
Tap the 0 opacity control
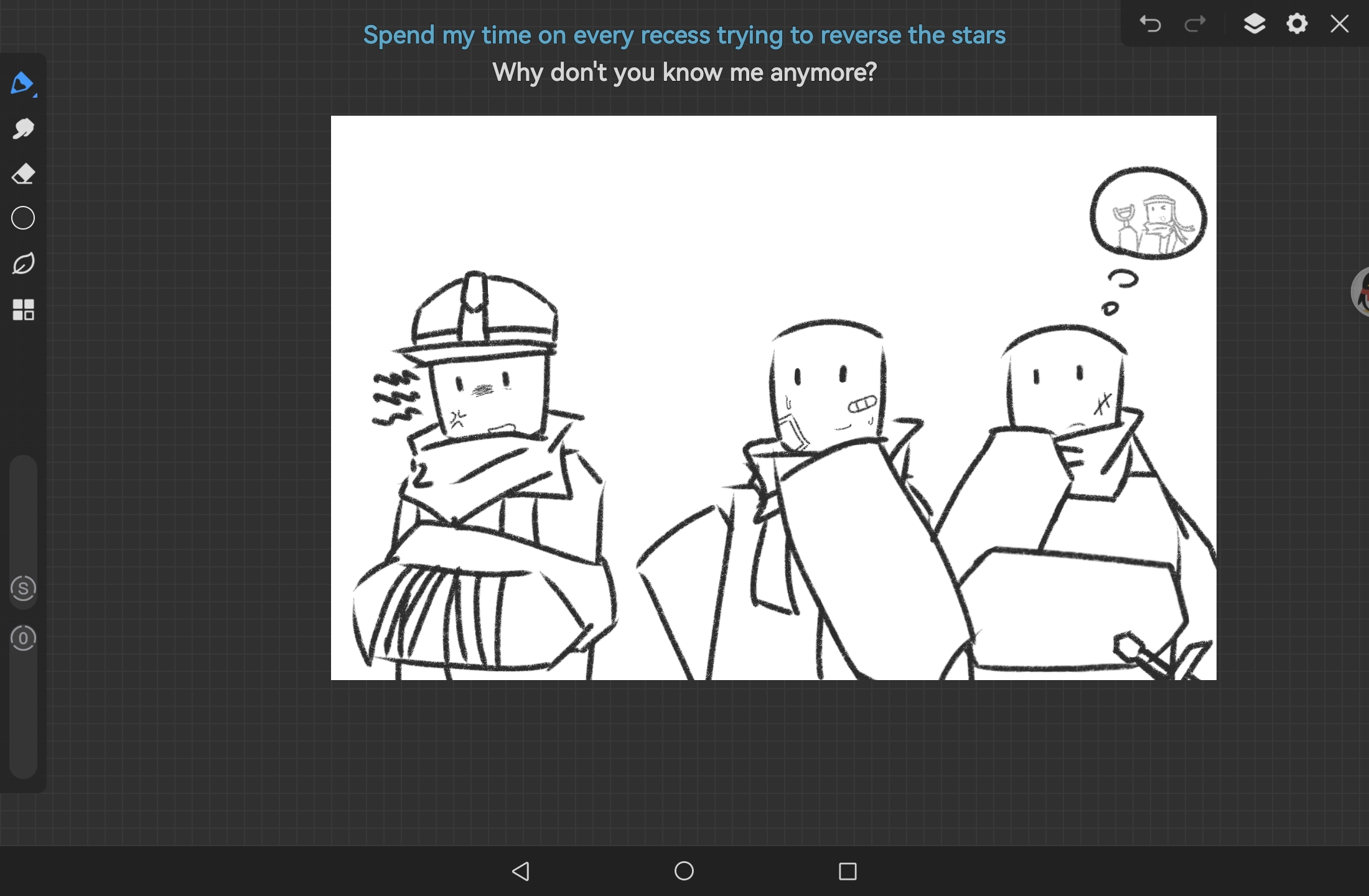23,638
